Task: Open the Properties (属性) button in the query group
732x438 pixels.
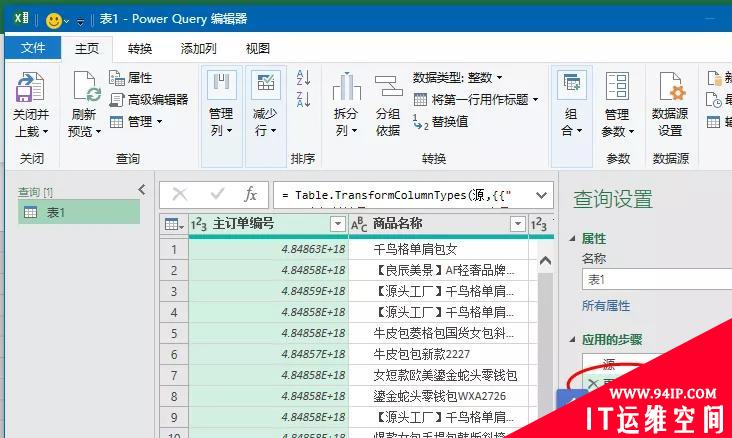Action: [x=131, y=78]
